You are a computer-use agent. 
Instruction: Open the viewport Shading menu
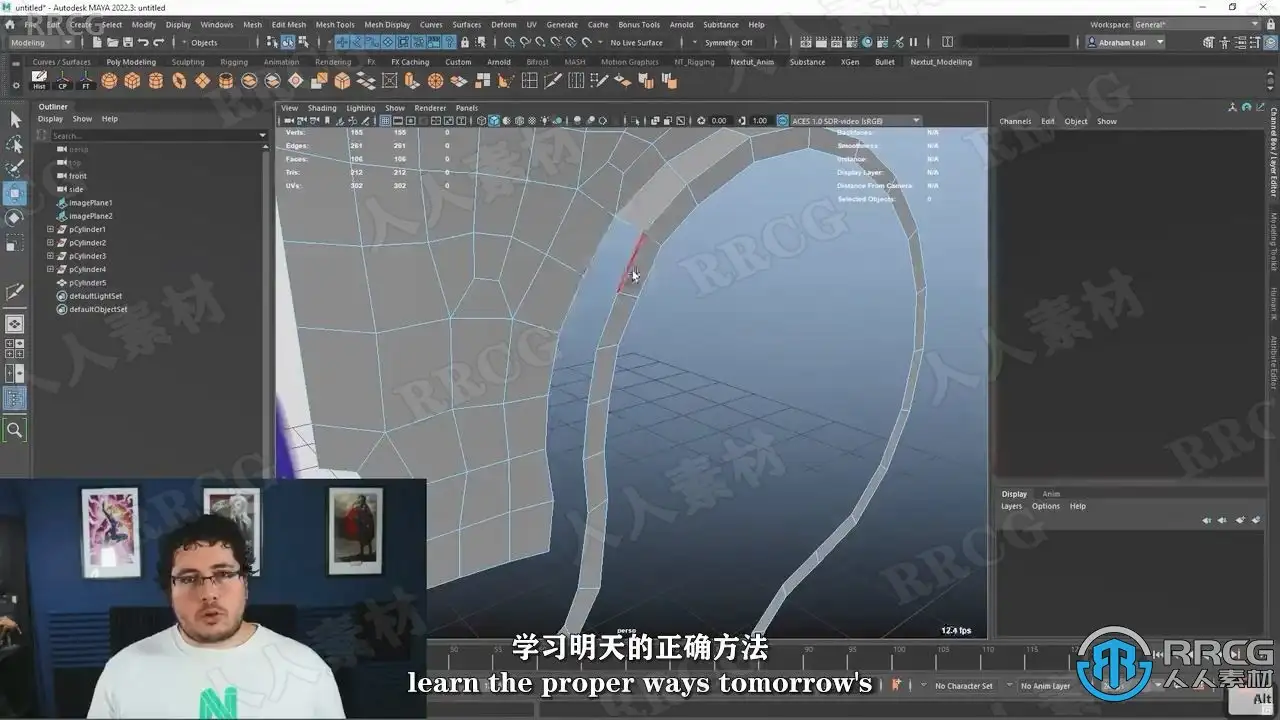[x=322, y=108]
